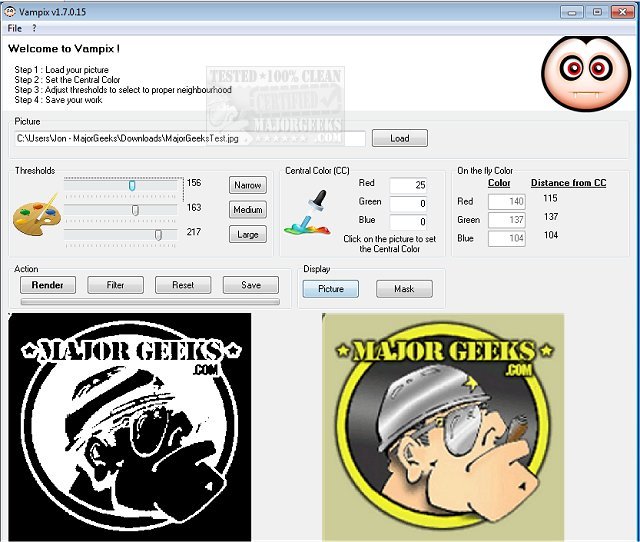Open the ? help menu
The height and width of the screenshot is (542, 640).
coord(34,28)
